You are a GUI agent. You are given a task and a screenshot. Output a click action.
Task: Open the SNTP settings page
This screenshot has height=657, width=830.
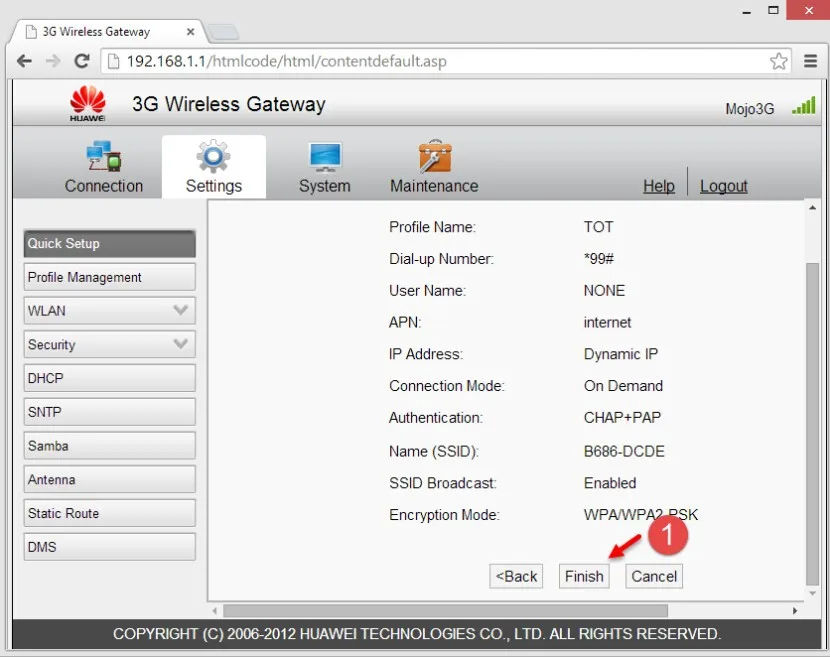[x=110, y=412]
